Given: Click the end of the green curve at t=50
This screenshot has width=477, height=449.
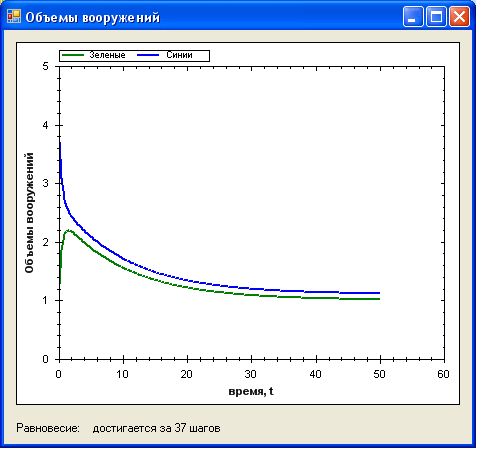Looking at the screenshot, I should [379, 299].
